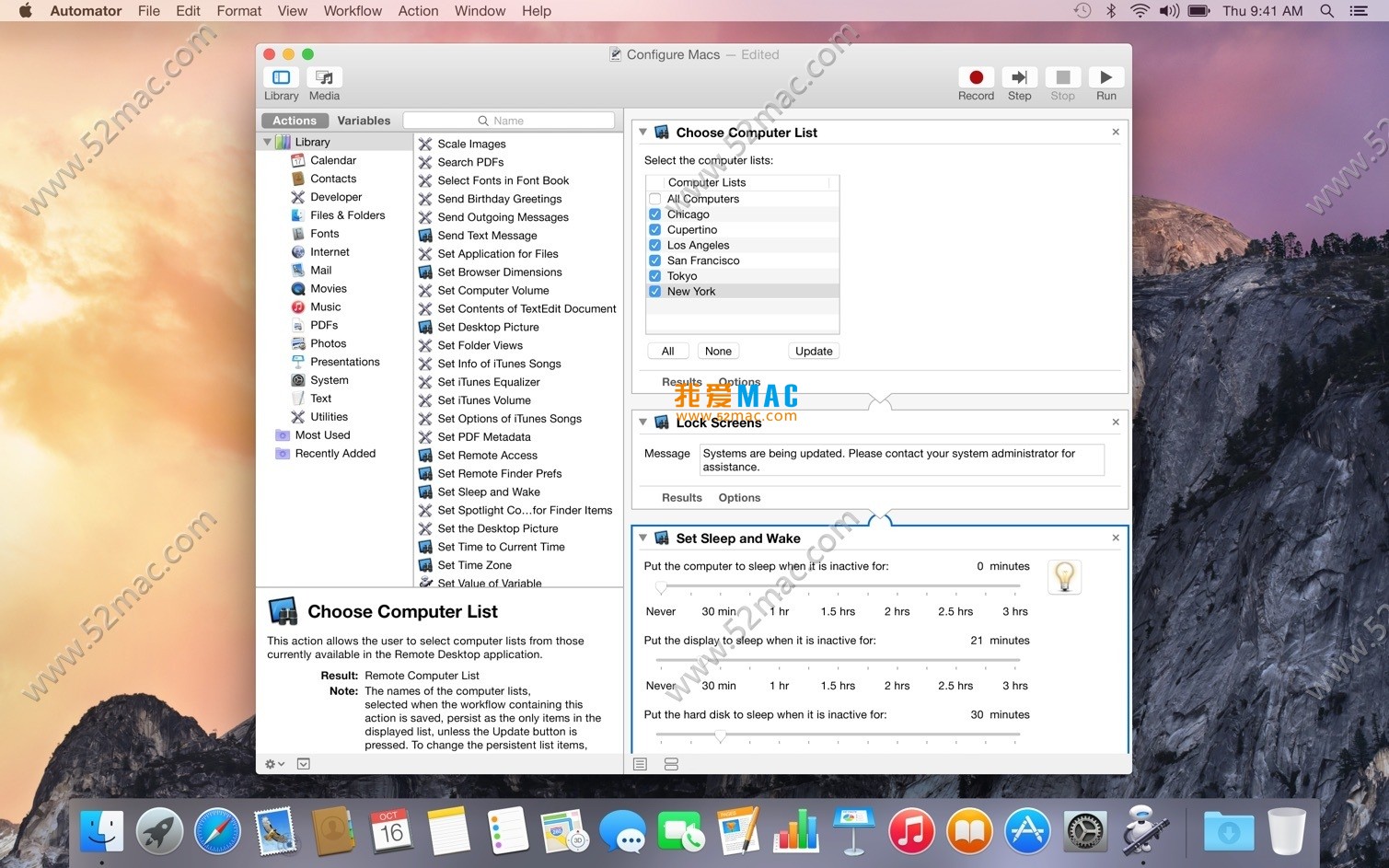
Task: Show the workflow log list icon
Action: click(x=641, y=764)
